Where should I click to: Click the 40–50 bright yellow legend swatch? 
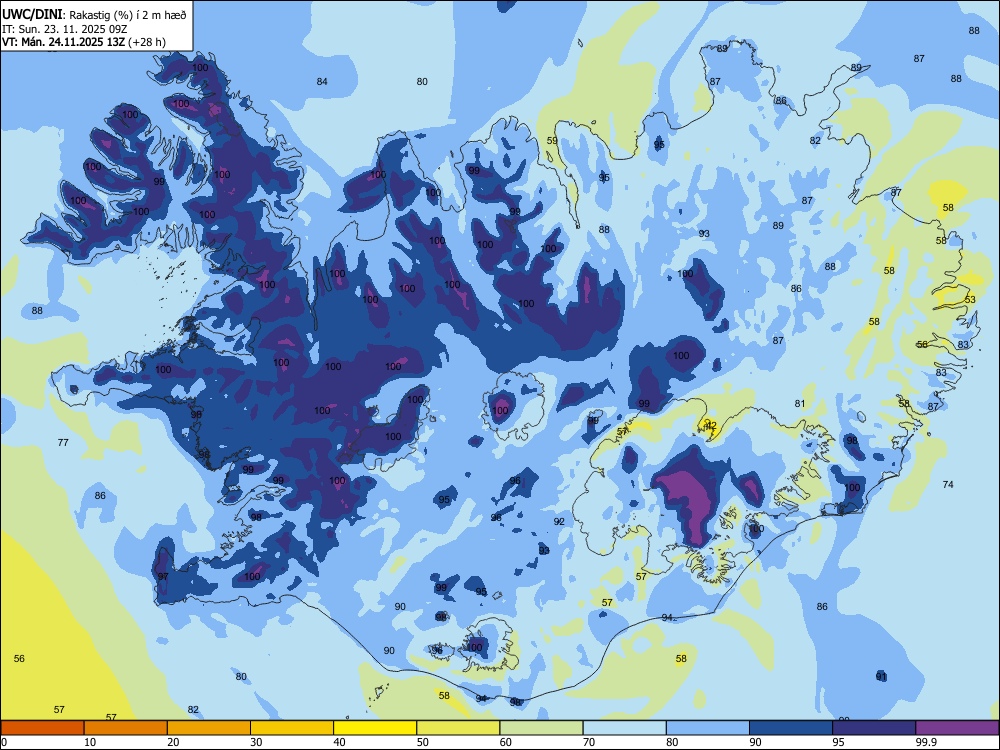(x=375, y=728)
